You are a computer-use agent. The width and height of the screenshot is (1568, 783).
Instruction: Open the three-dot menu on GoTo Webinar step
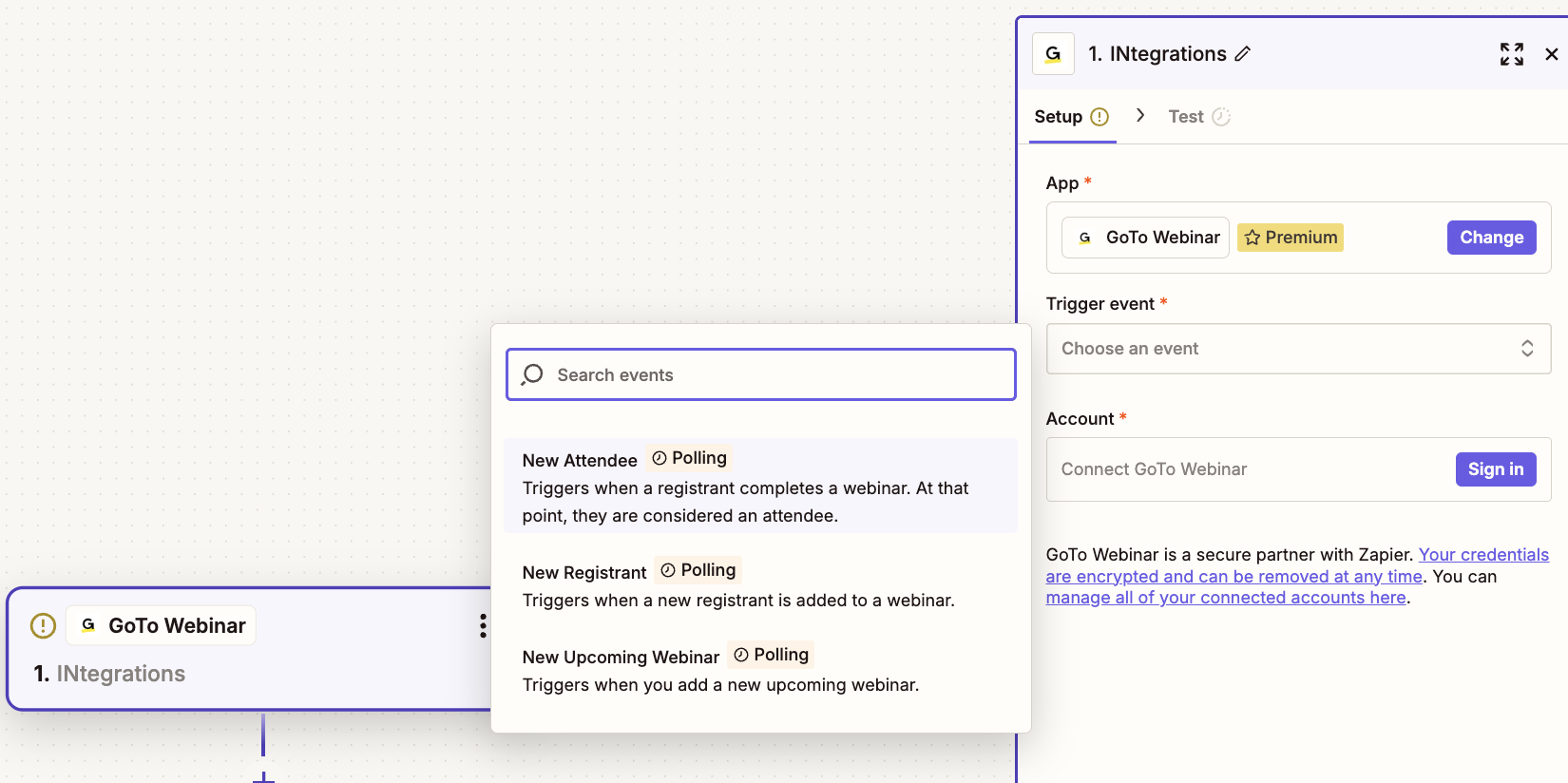(483, 625)
